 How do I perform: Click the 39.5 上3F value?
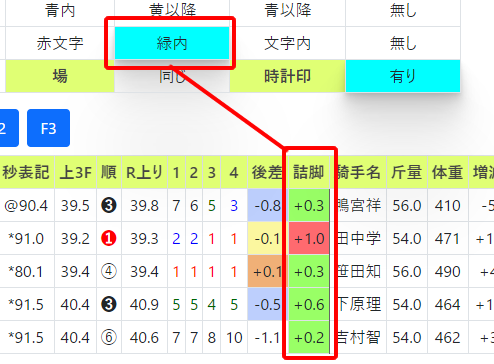click(75, 206)
